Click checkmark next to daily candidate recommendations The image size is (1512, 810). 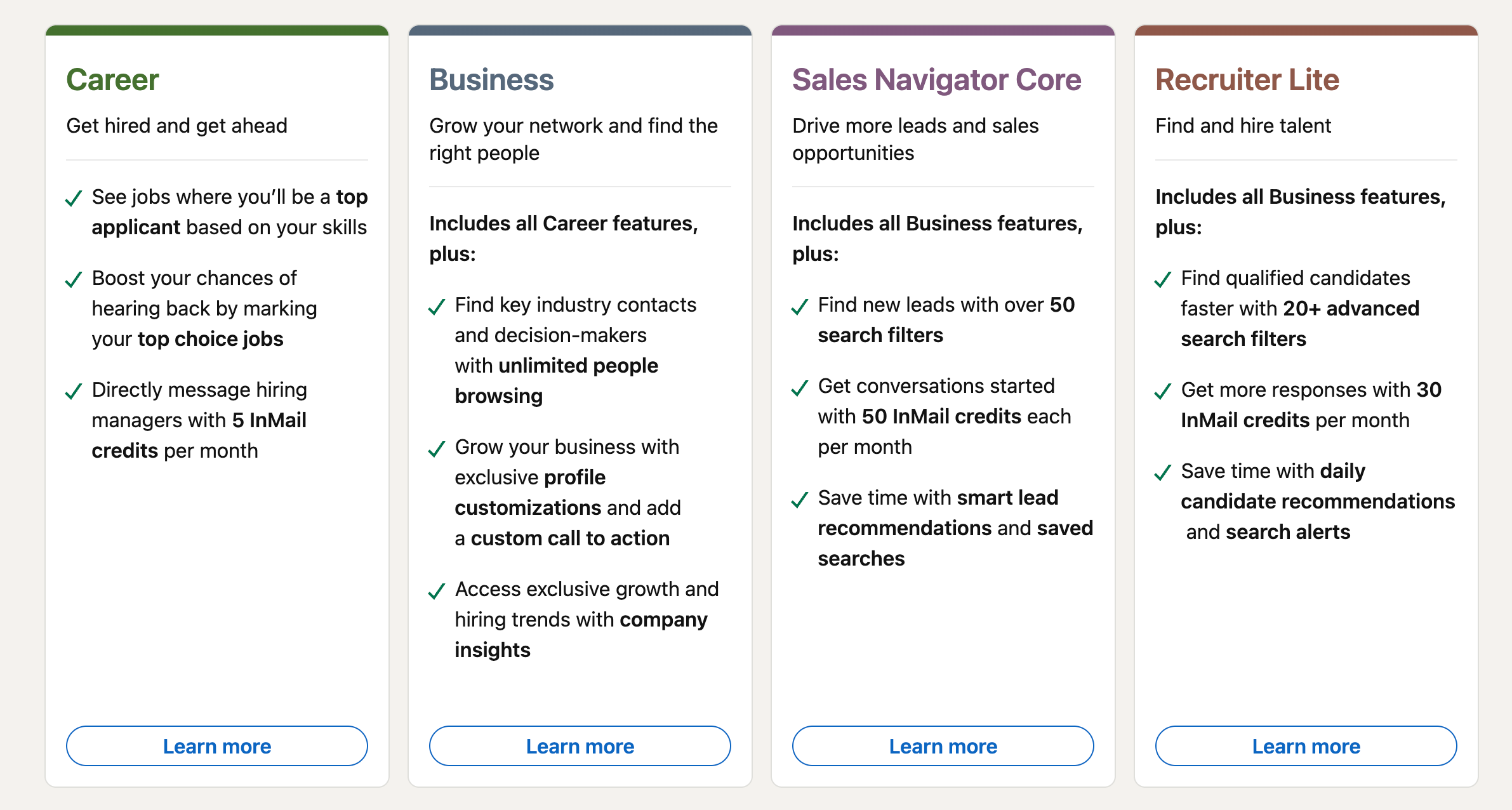click(1163, 472)
